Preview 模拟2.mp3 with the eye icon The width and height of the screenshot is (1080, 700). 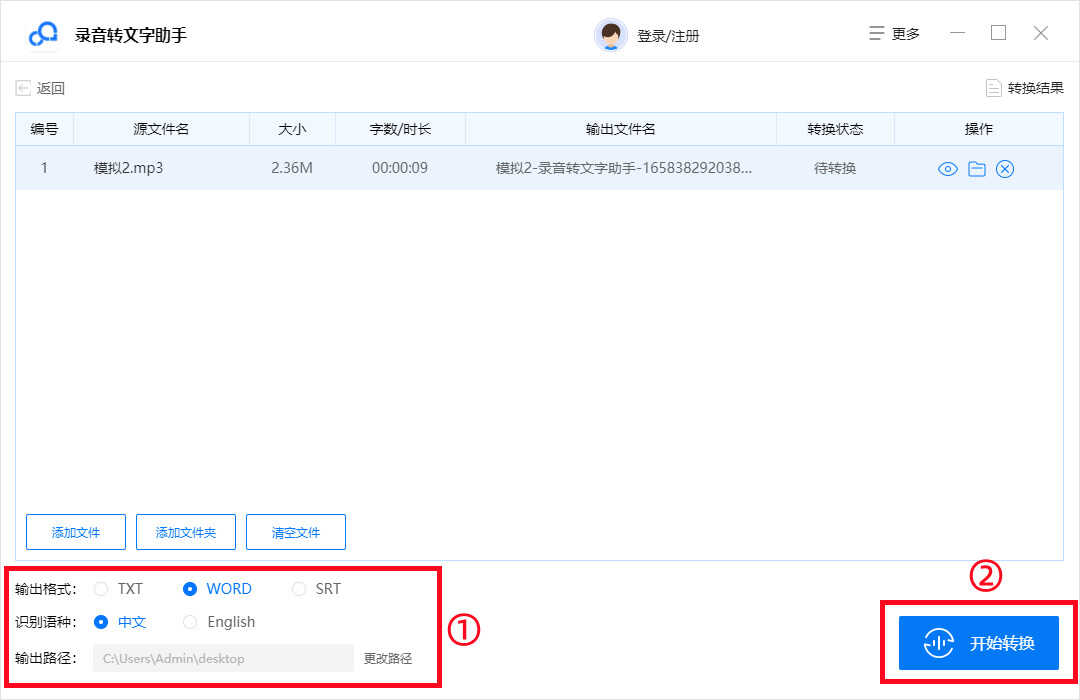(948, 169)
